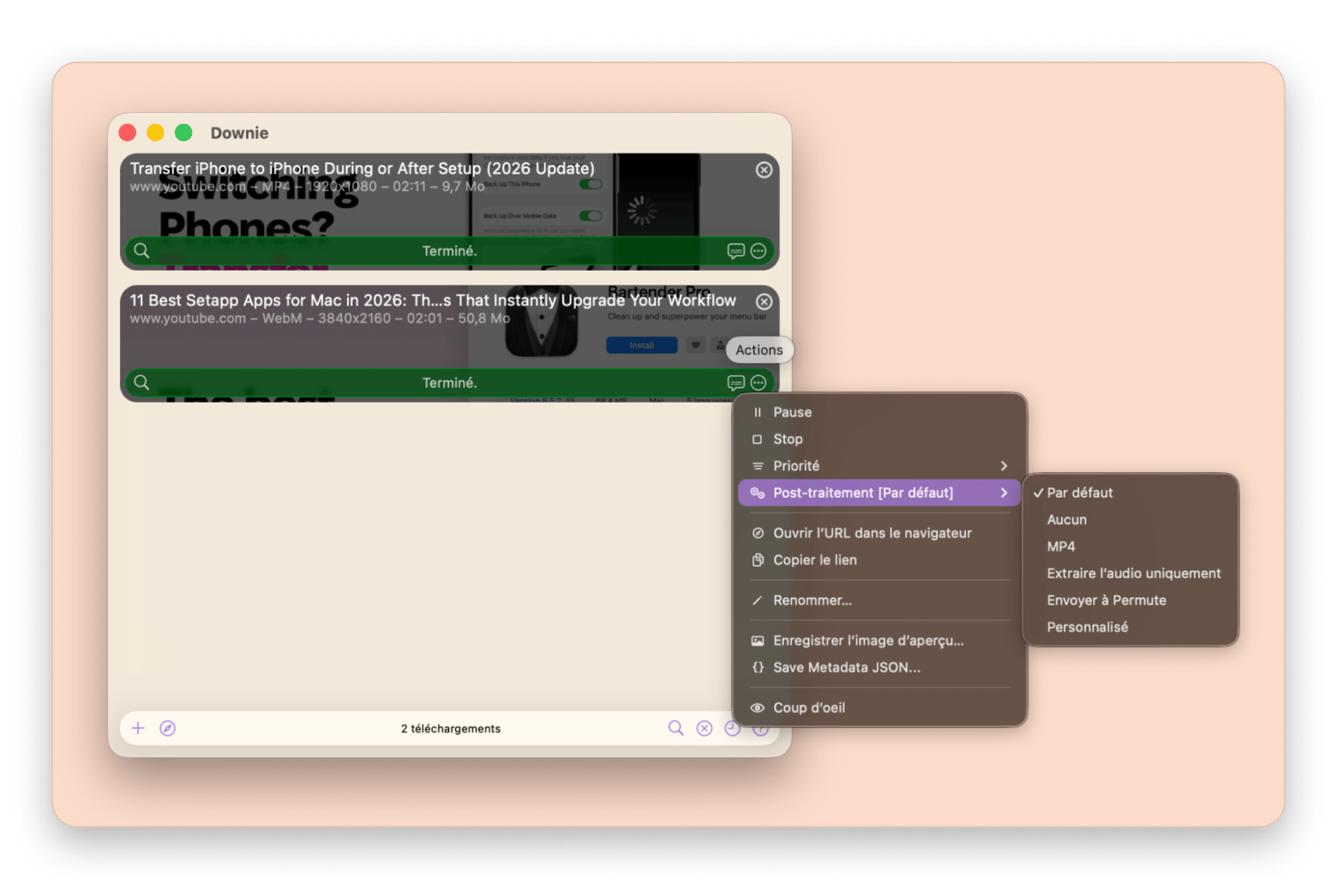Click the Terminé progress bar of first download
Image resolution: width=1337 pixels, height=896 pixels.
tap(449, 251)
